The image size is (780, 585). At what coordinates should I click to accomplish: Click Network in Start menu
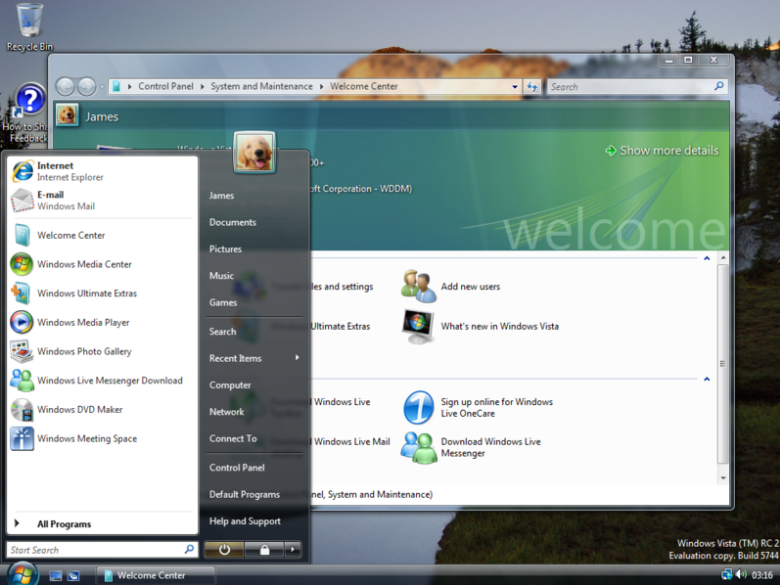coord(255,412)
